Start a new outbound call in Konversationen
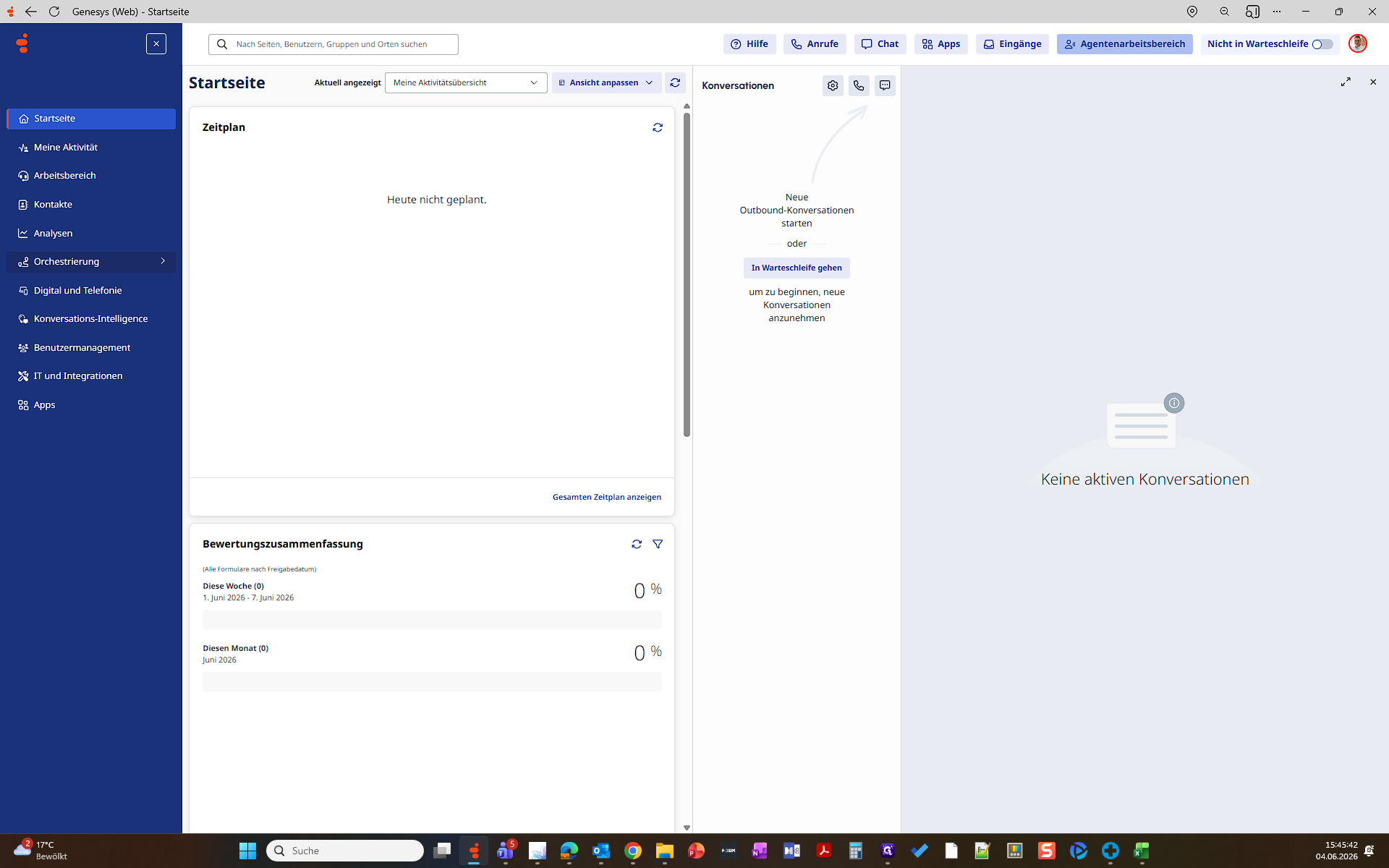The width and height of the screenshot is (1389, 868). coord(859,85)
